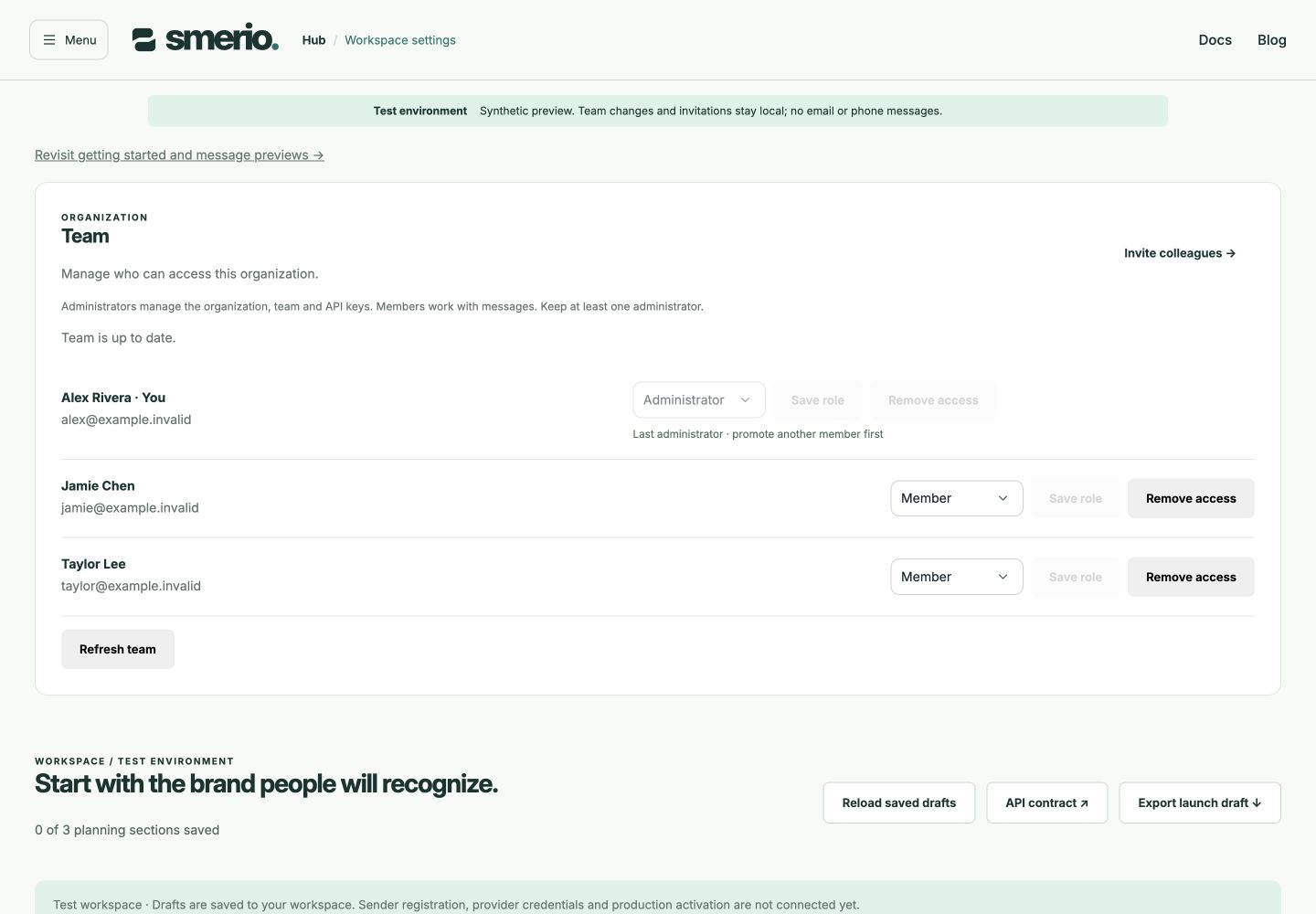
Task: Open the API contract link
Action: (x=1047, y=802)
